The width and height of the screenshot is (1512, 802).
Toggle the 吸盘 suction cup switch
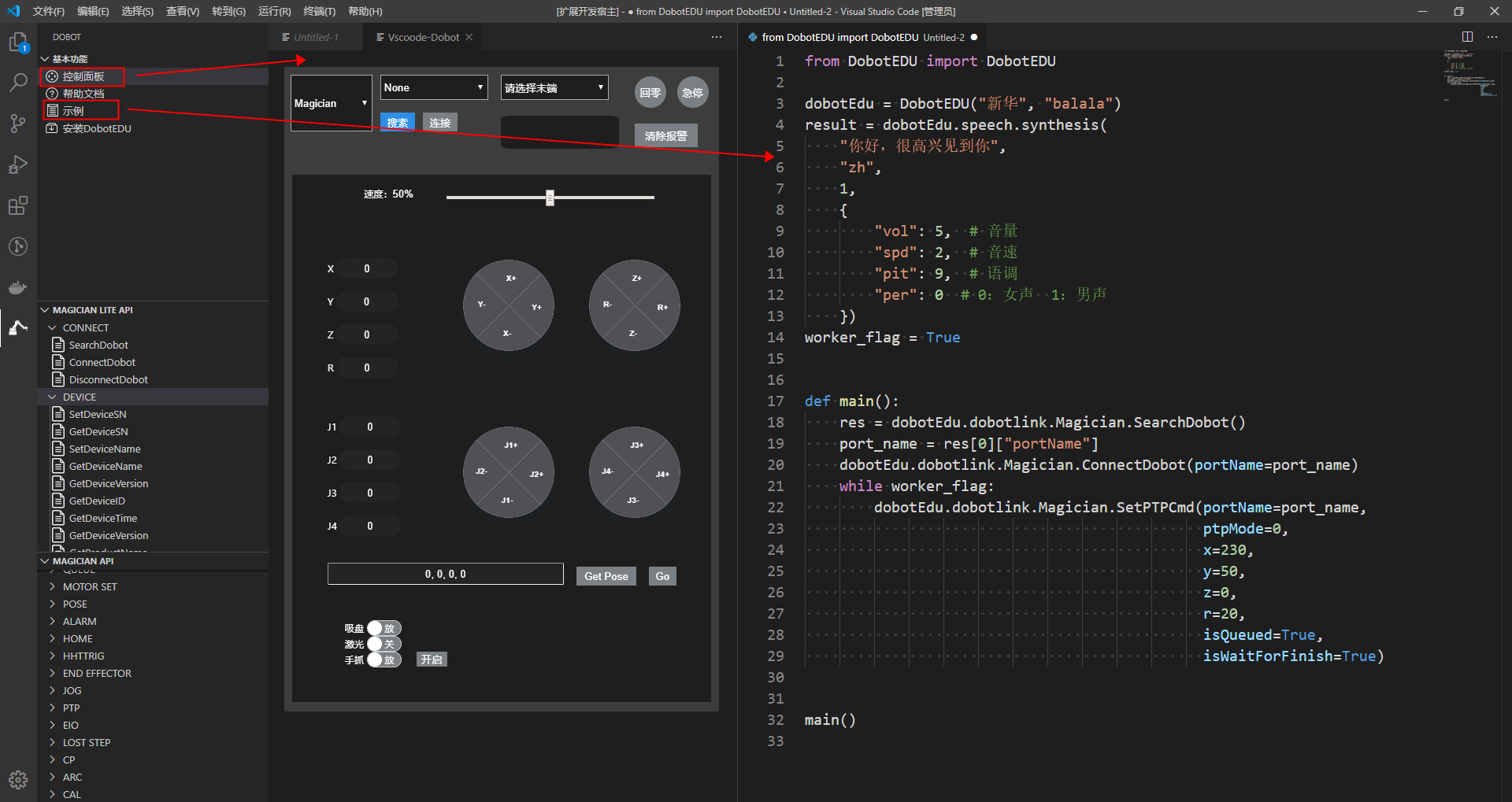384,628
